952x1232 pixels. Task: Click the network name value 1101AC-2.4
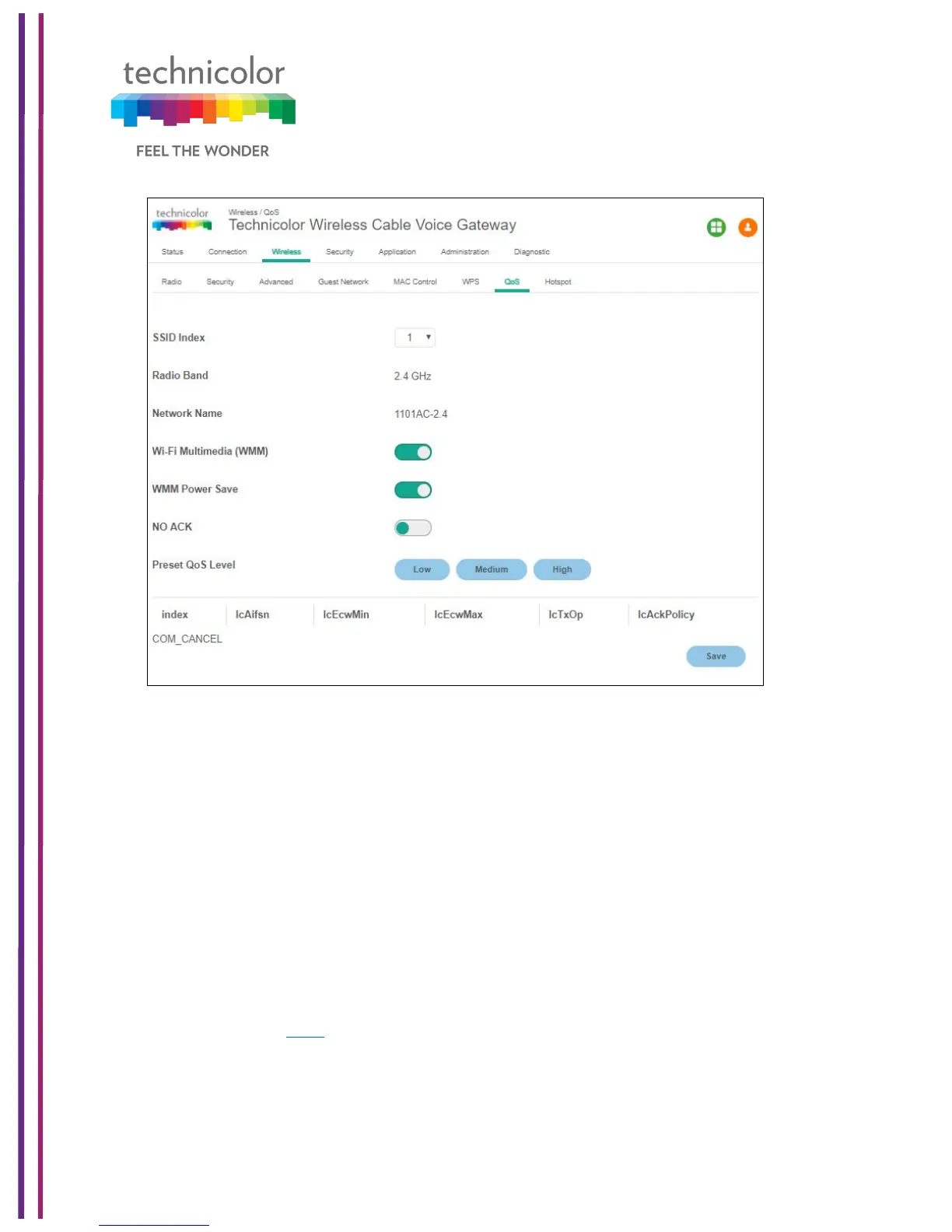coord(421,414)
